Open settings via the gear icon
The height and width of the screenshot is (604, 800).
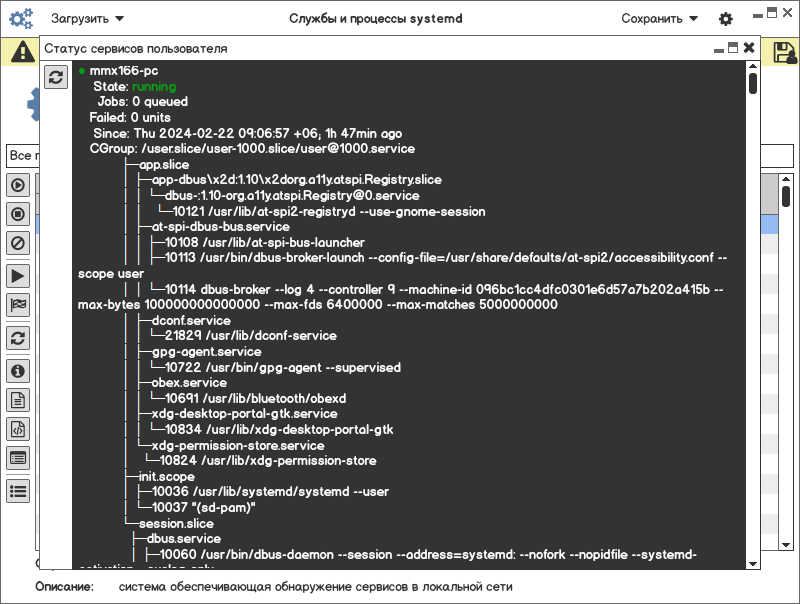[x=726, y=19]
